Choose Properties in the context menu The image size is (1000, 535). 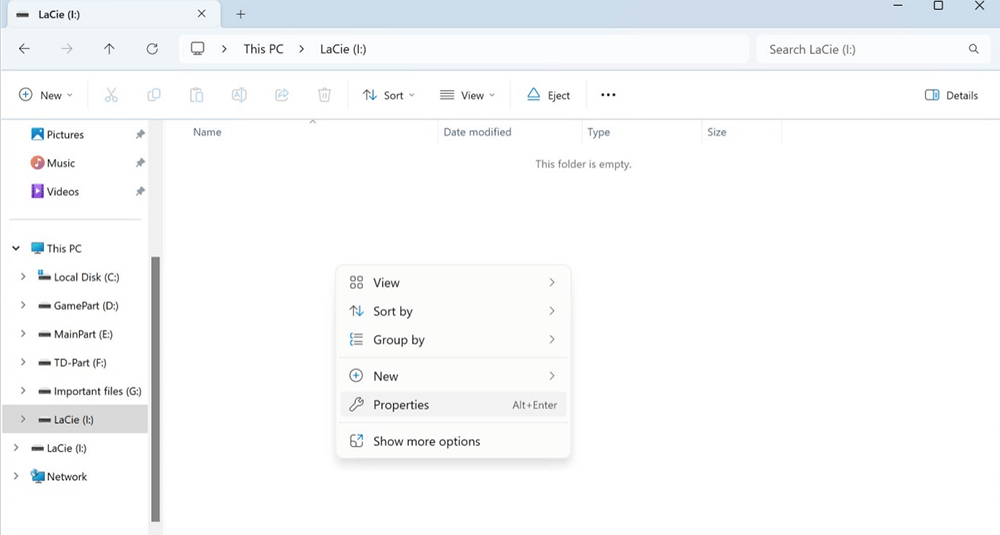click(453, 405)
